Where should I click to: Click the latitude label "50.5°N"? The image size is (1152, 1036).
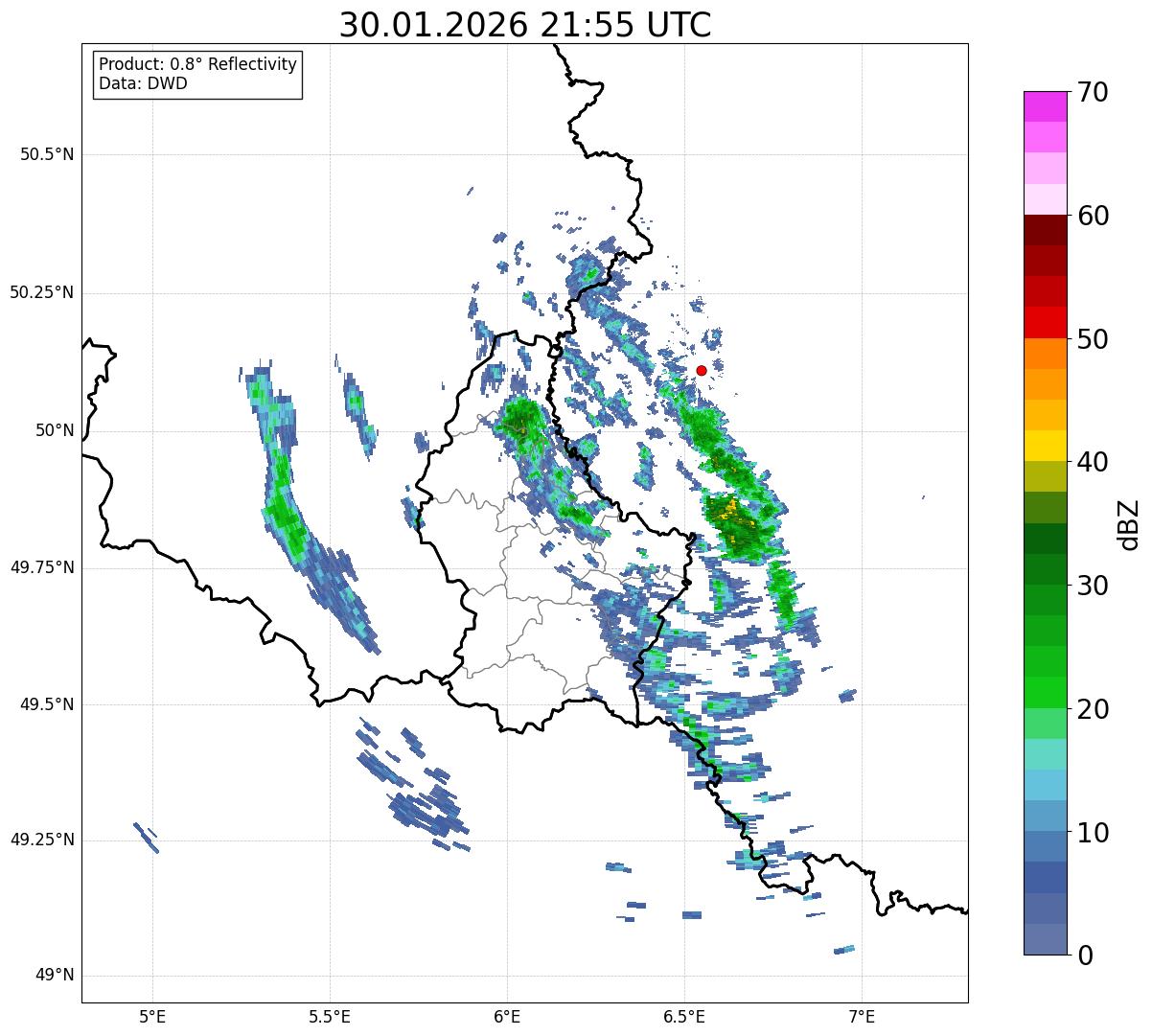click(x=48, y=155)
